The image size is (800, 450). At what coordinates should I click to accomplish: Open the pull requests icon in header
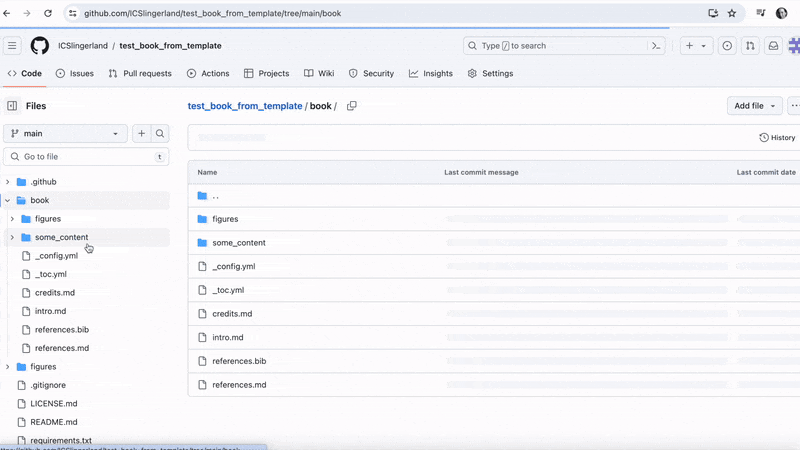click(x=750, y=46)
